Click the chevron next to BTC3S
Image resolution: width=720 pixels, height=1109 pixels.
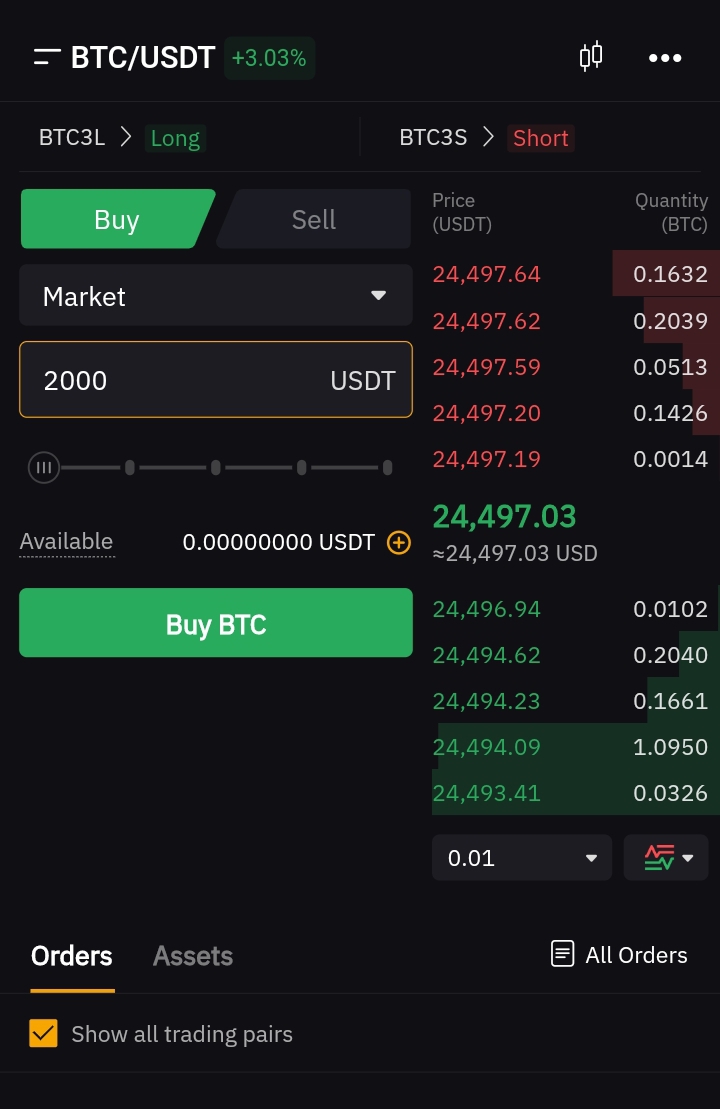488,137
